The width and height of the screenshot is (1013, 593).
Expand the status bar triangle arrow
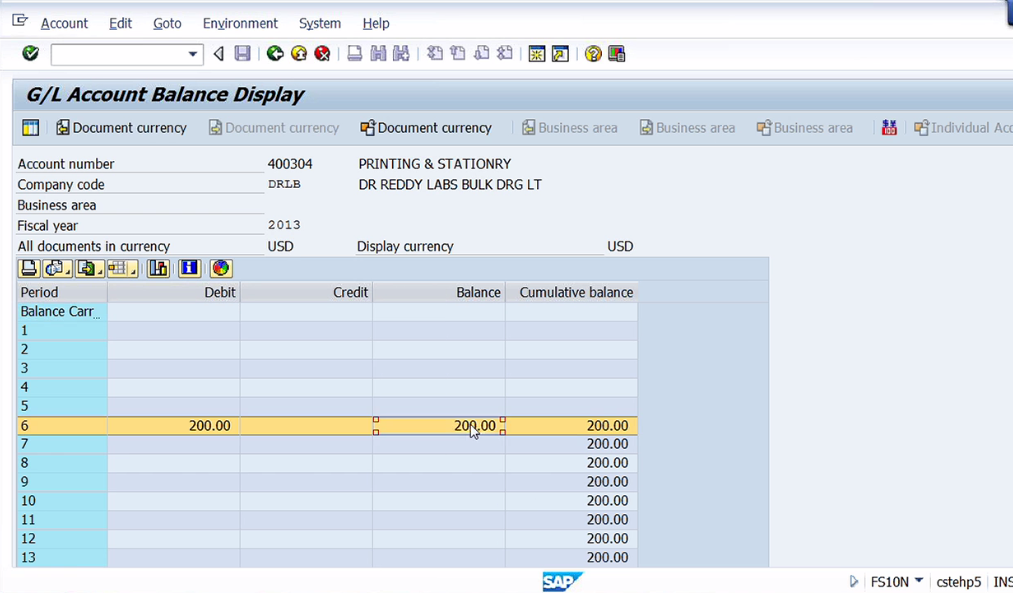(x=853, y=581)
